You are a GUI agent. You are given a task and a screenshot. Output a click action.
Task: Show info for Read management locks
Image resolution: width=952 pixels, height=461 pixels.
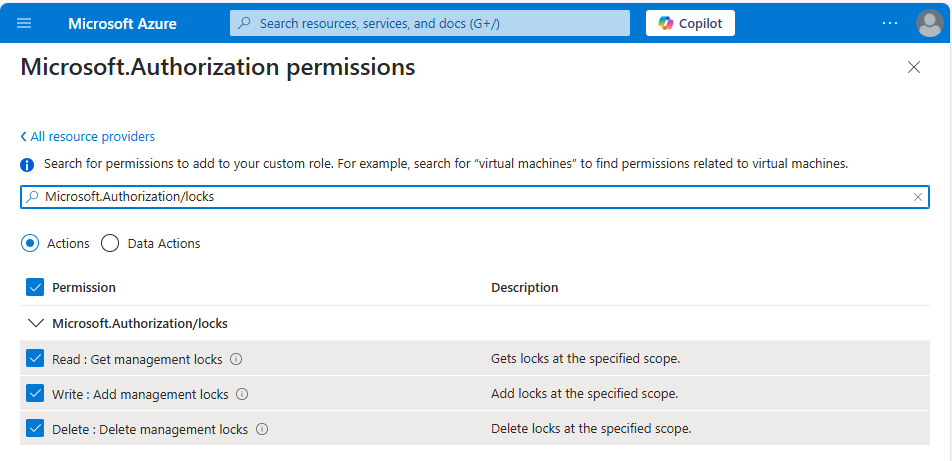pyautogui.click(x=236, y=359)
